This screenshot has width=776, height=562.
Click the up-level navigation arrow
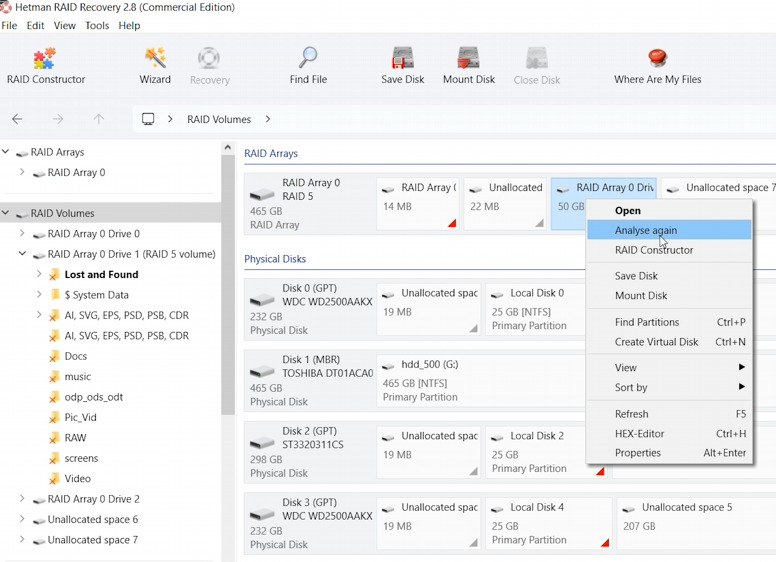point(98,119)
